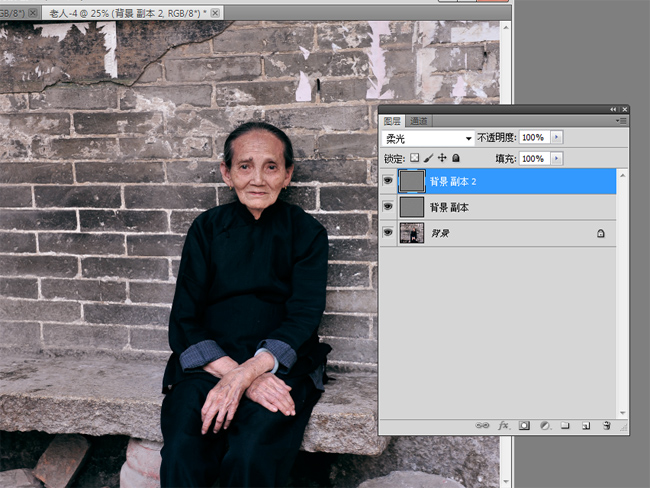Create a new layer
Viewport: 650px width, 488px height.
click(x=586, y=425)
